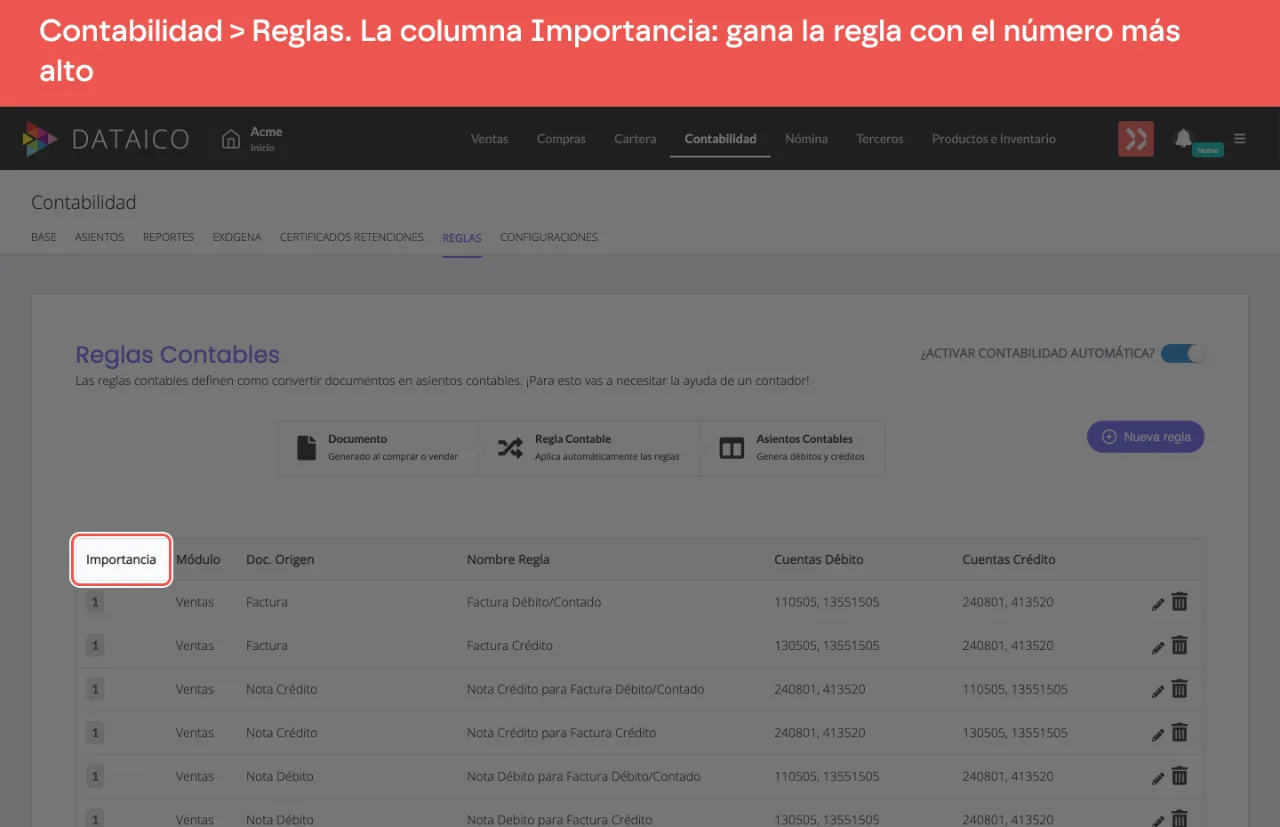The width and height of the screenshot is (1280, 827).
Task: Open CERTIFICADOS RETENCIONES tab
Action: [x=352, y=237]
